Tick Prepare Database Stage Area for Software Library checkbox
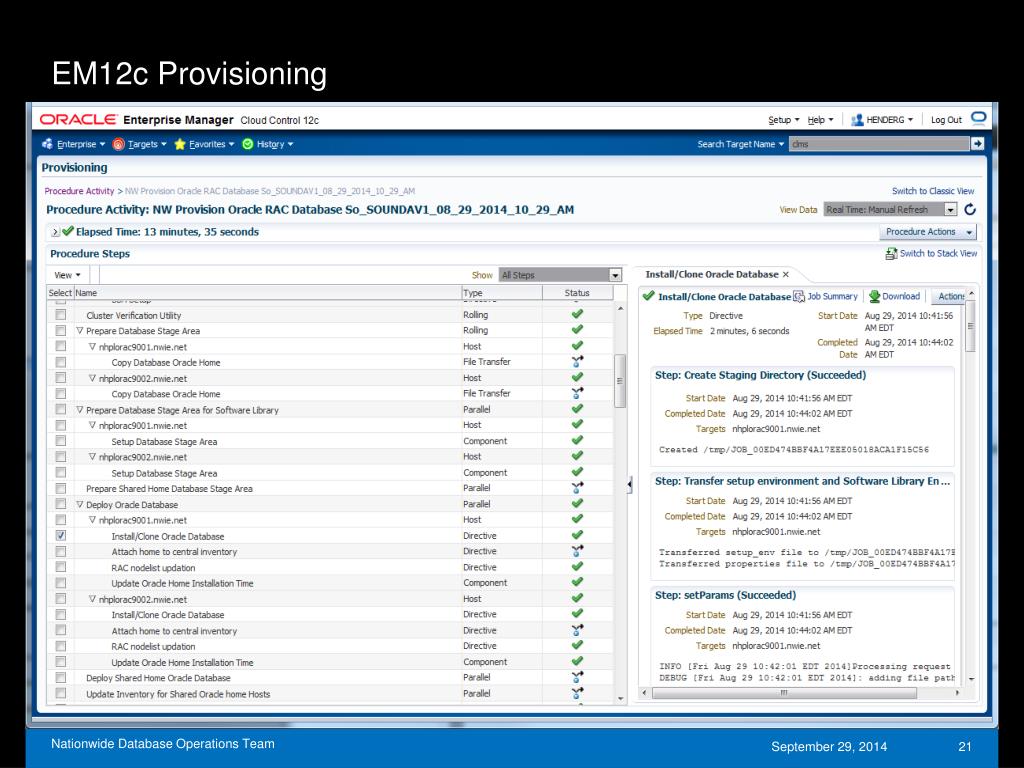The width and height of the screenshot is (1024, 768). tap(61, 409)
